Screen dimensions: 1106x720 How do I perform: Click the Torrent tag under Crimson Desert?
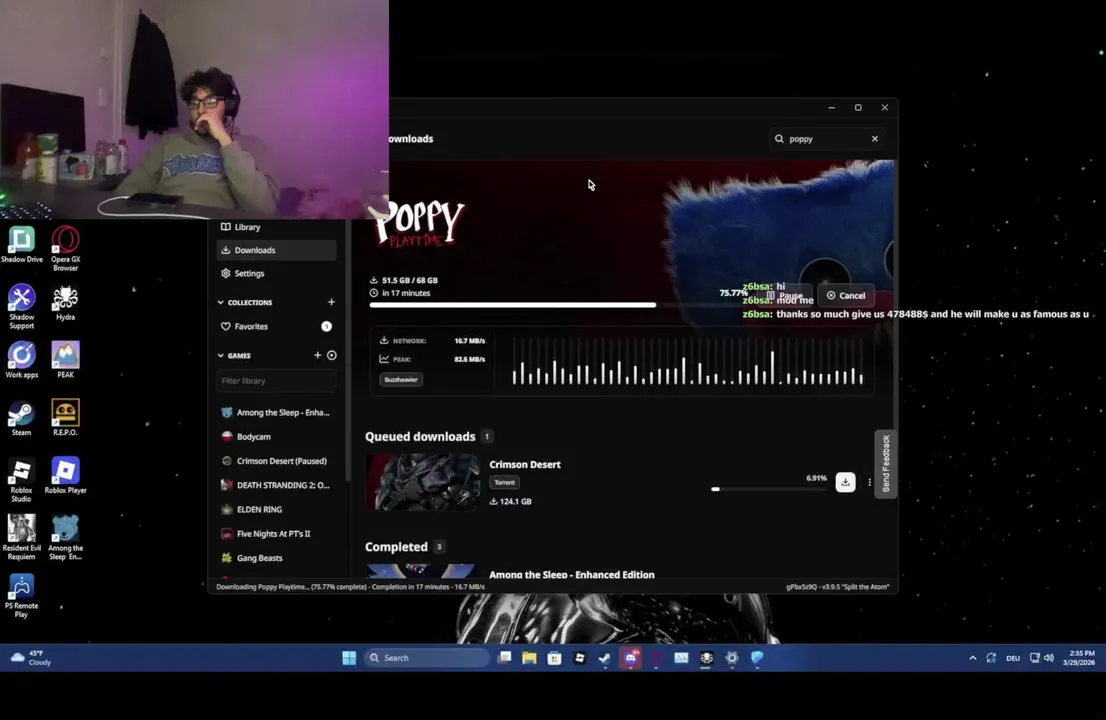[x=504, y=482]
